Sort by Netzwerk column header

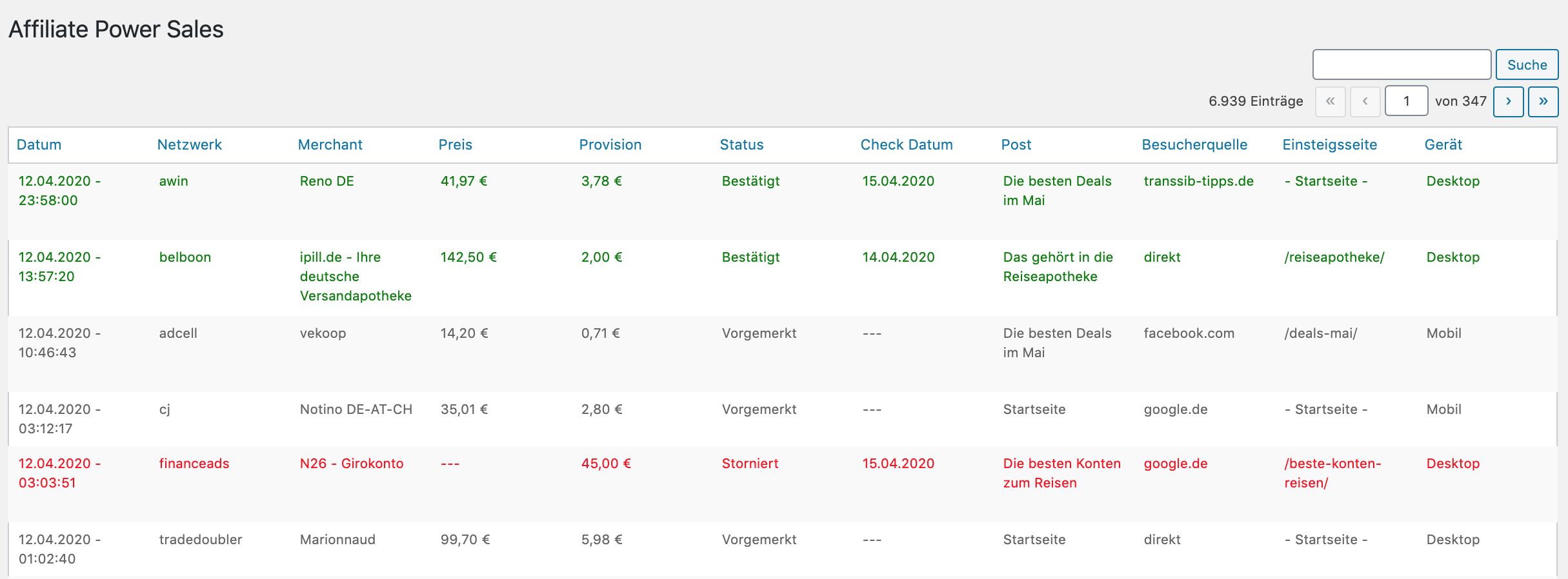[190, 144]
